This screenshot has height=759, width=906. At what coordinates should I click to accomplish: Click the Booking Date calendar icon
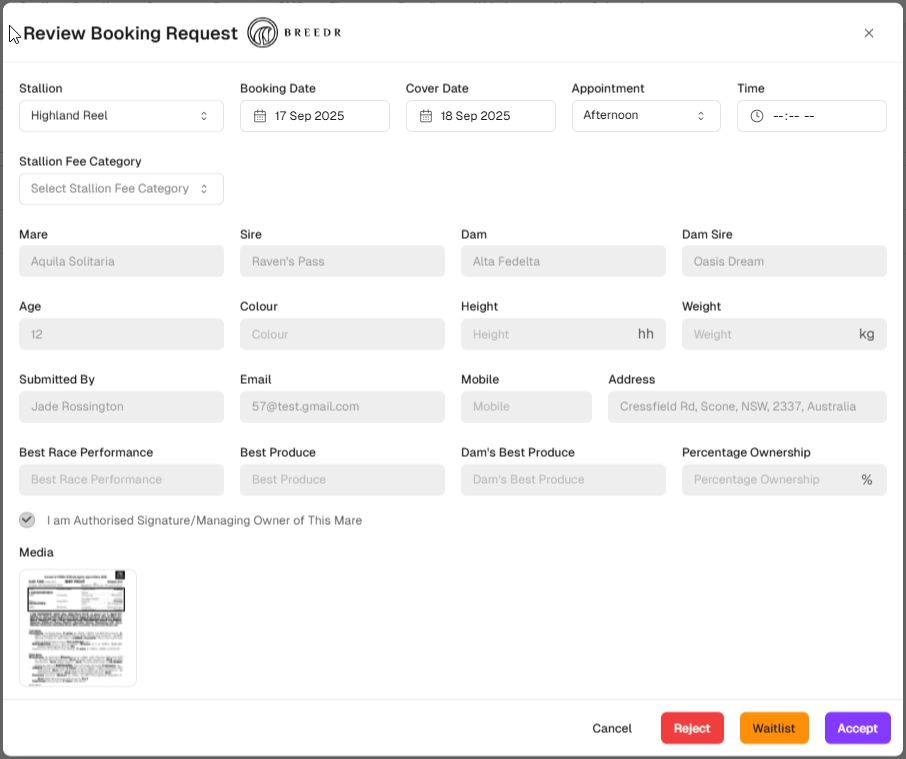pos(260,116)
